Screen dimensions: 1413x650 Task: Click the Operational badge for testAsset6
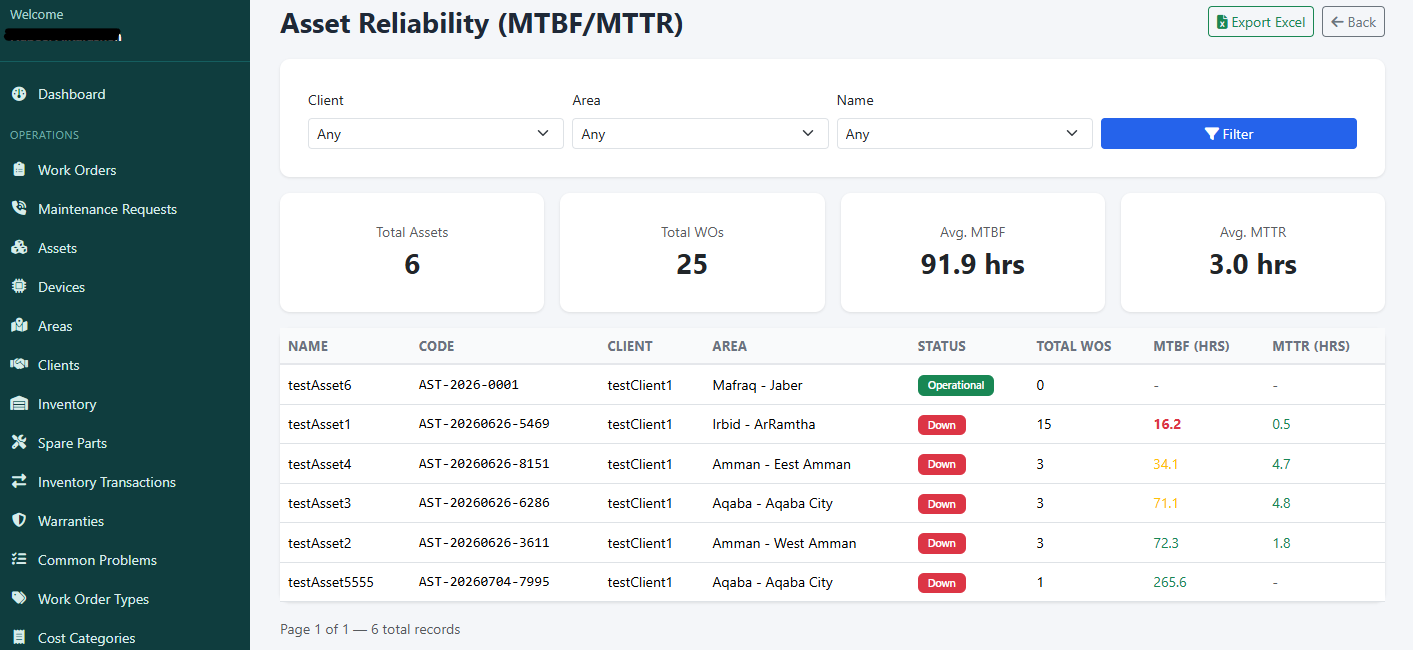(x=956, y=385)
